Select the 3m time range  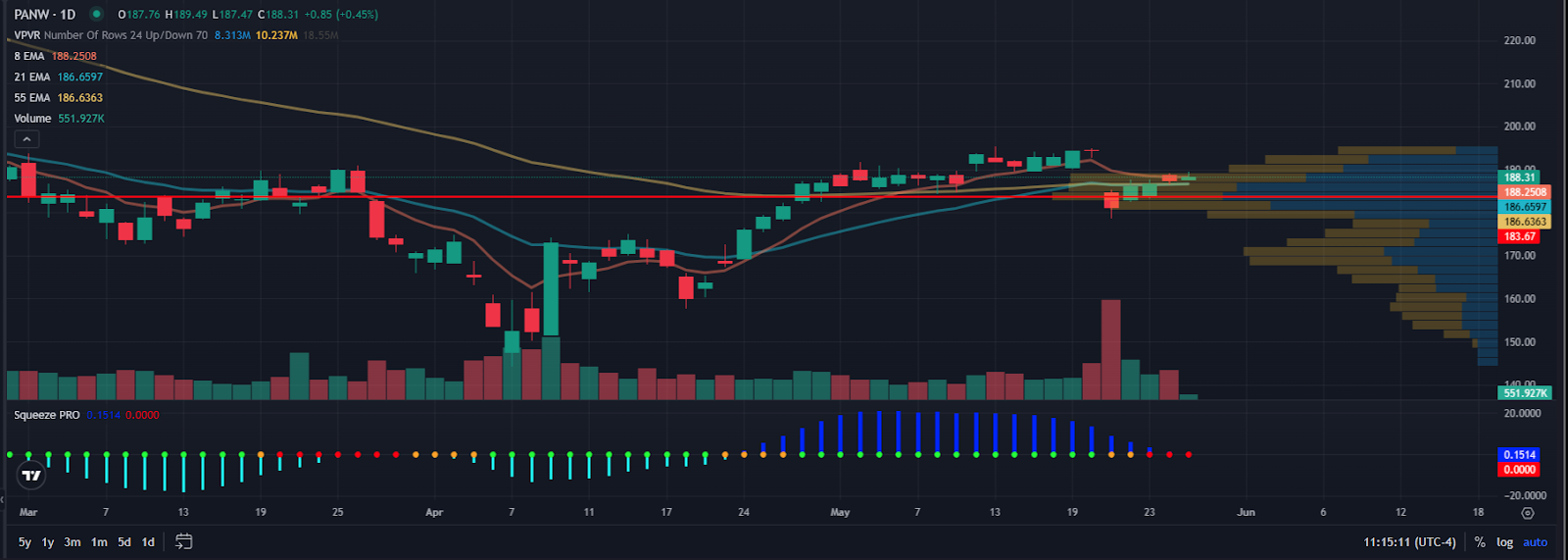pos(73,542)
